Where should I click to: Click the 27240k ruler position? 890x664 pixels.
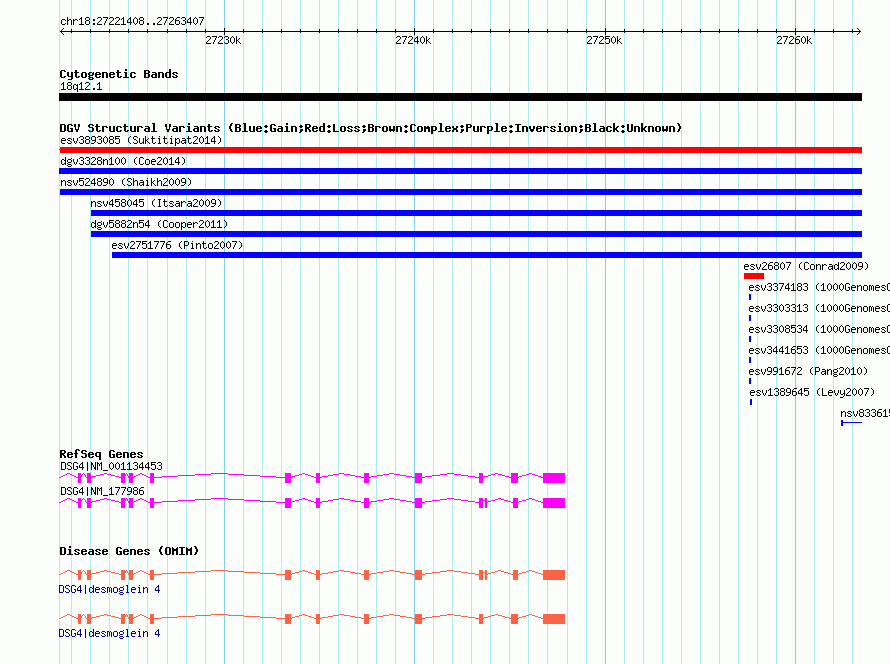tap(413, 40)
